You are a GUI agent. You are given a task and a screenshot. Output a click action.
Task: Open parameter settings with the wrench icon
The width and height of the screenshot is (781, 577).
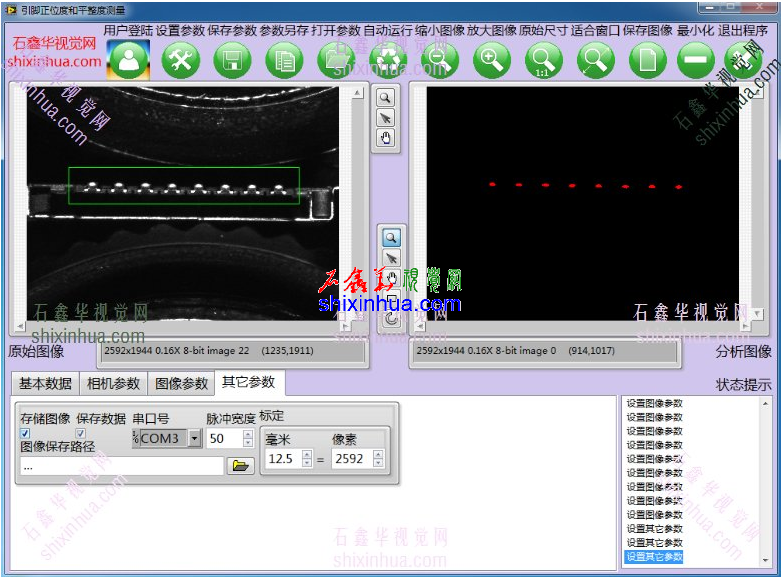181,60
